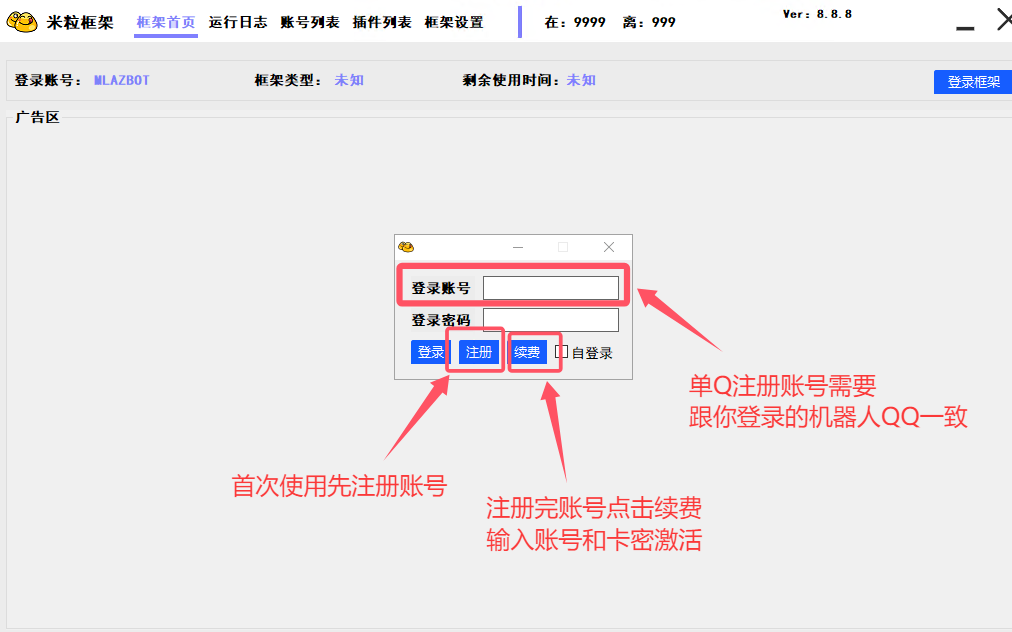Click the 登录框架 button at top right
Viewport: 1012px width, 632px height.
[x=972, y=82]
